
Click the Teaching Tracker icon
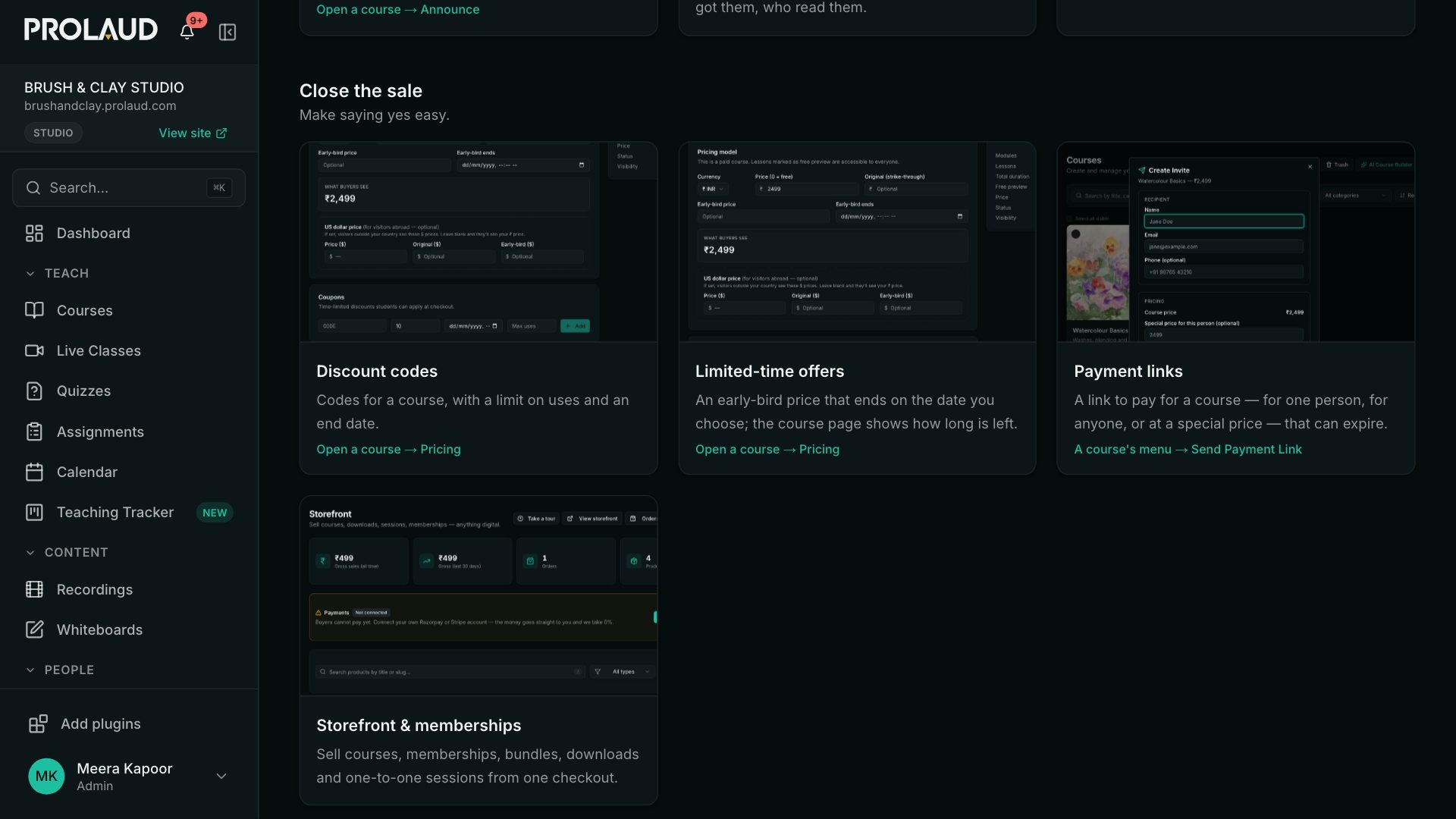coord(34,512)
